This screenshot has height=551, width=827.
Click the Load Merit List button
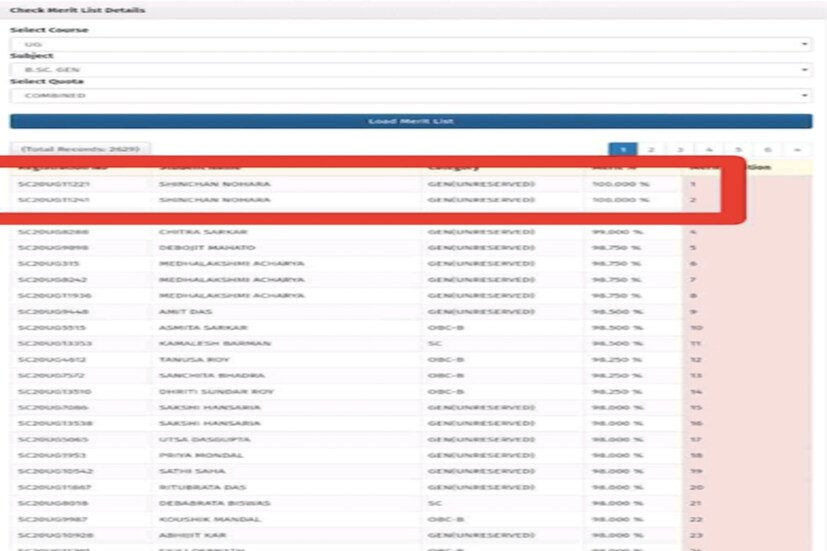click(410, 121)
